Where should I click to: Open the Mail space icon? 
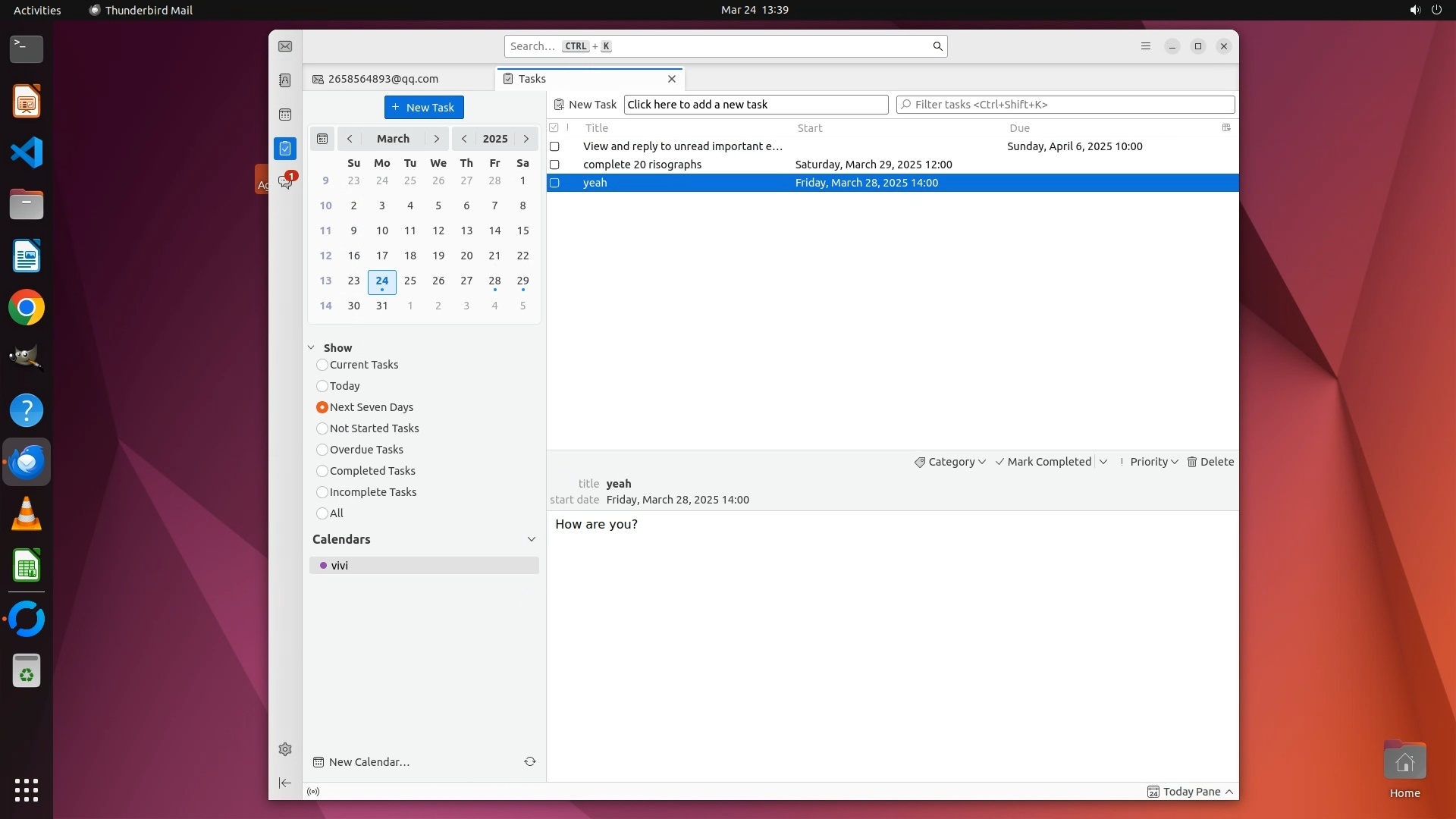(x=285, y=46)
